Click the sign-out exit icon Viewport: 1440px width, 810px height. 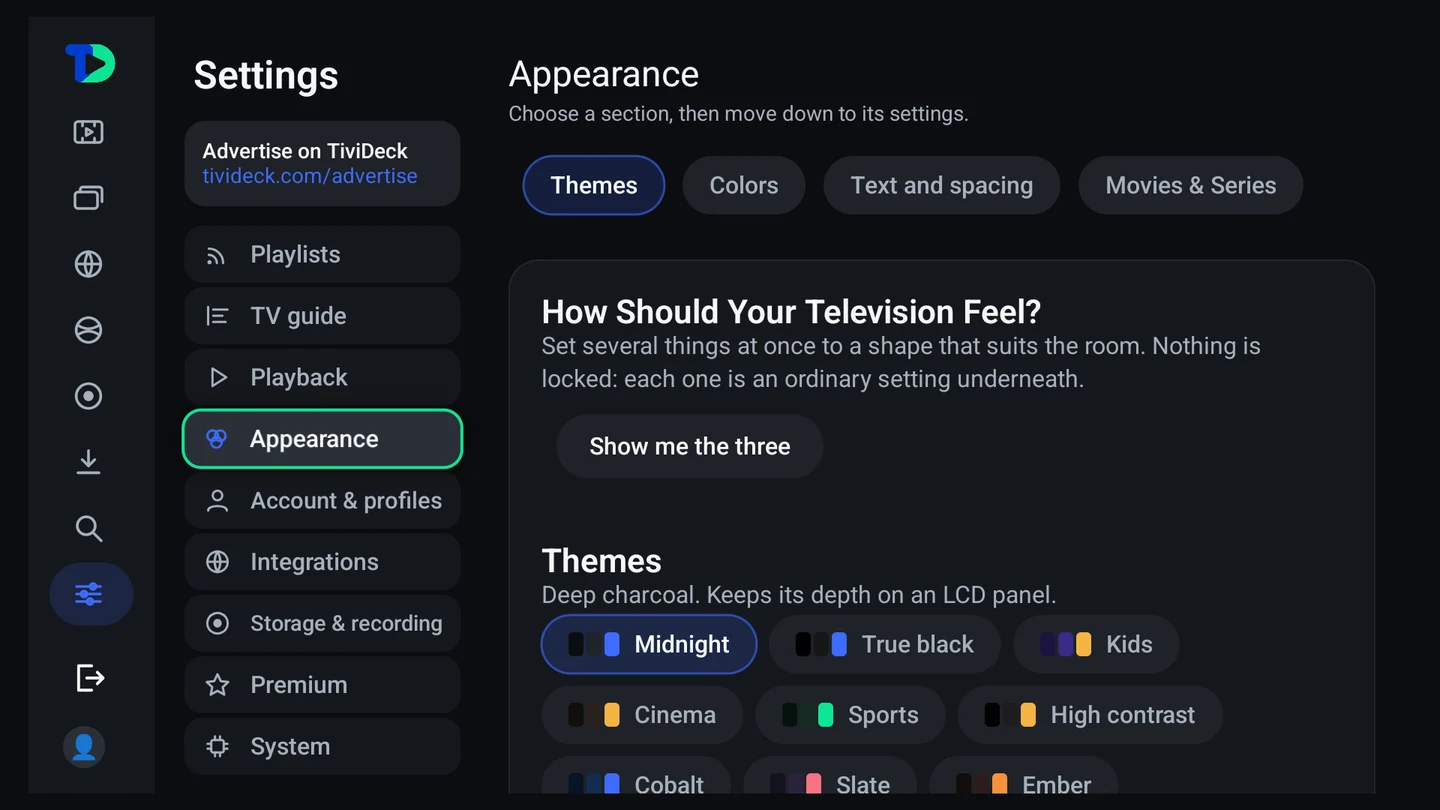90,678
